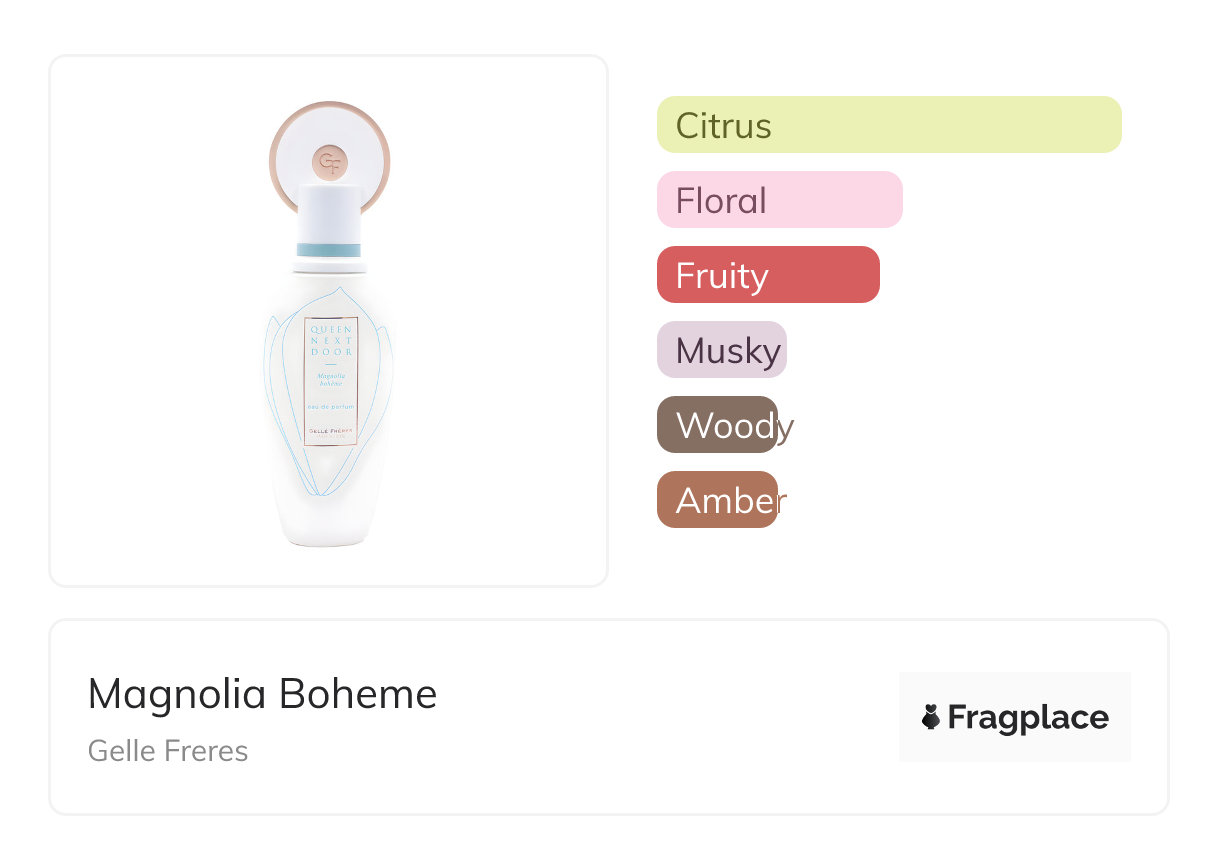Click the Citrus accord bar
Viewport: 1218px width, 864px height.
888,125
